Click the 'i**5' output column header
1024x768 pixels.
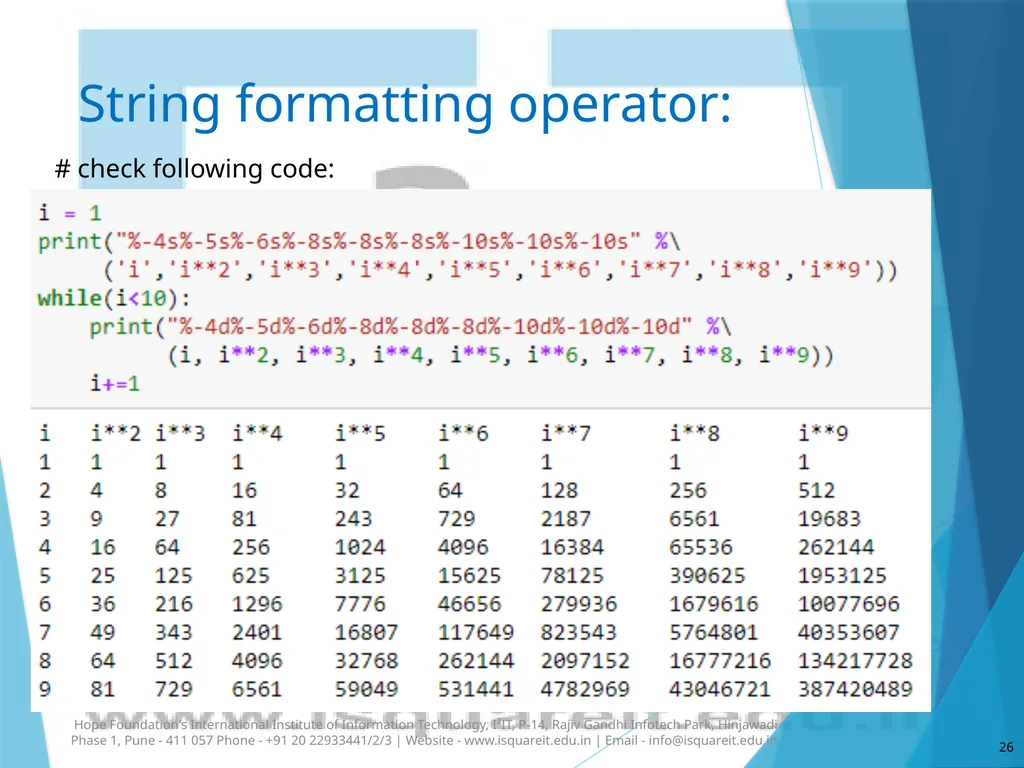360,433
